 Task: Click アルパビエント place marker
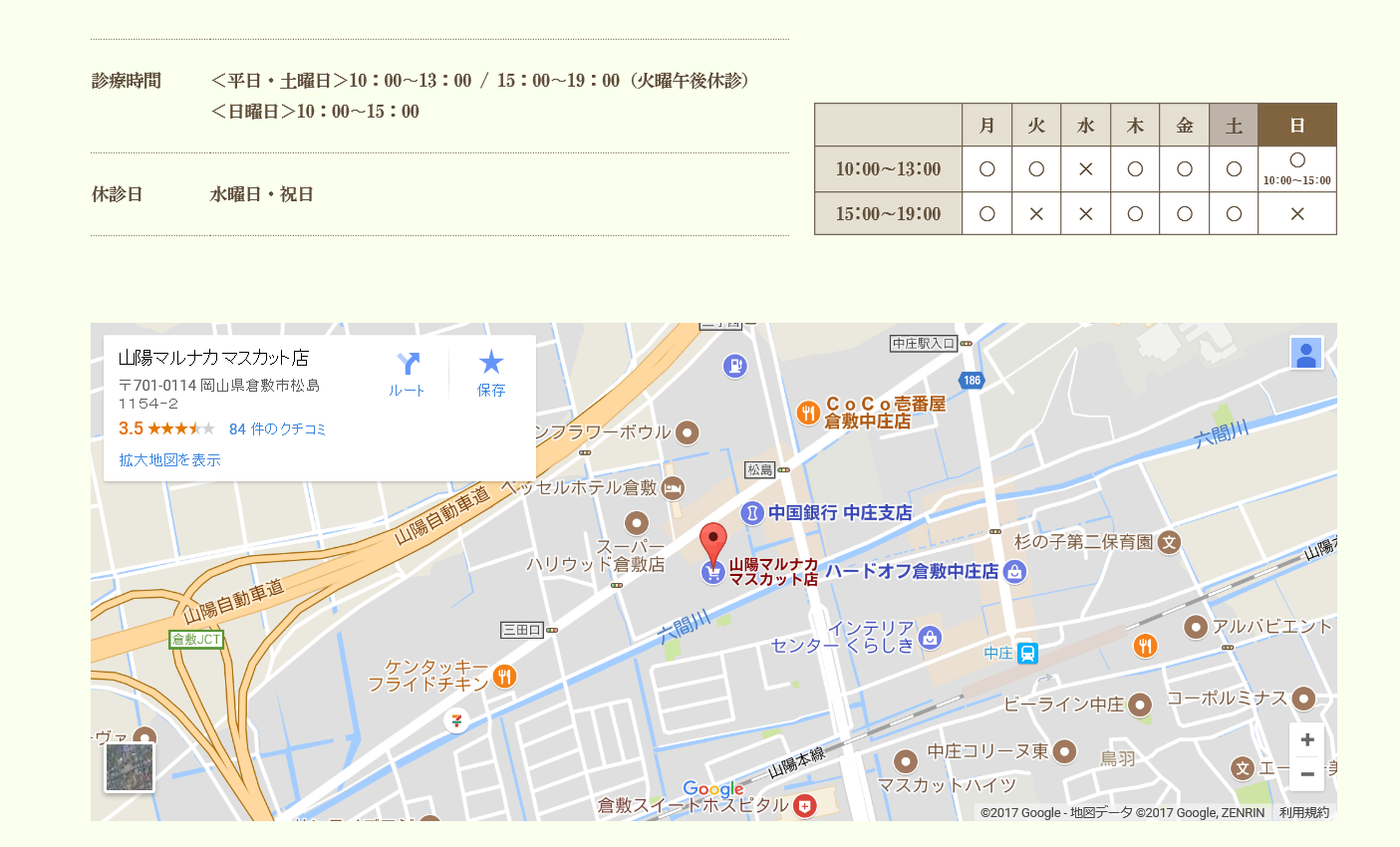(1196, 627)
